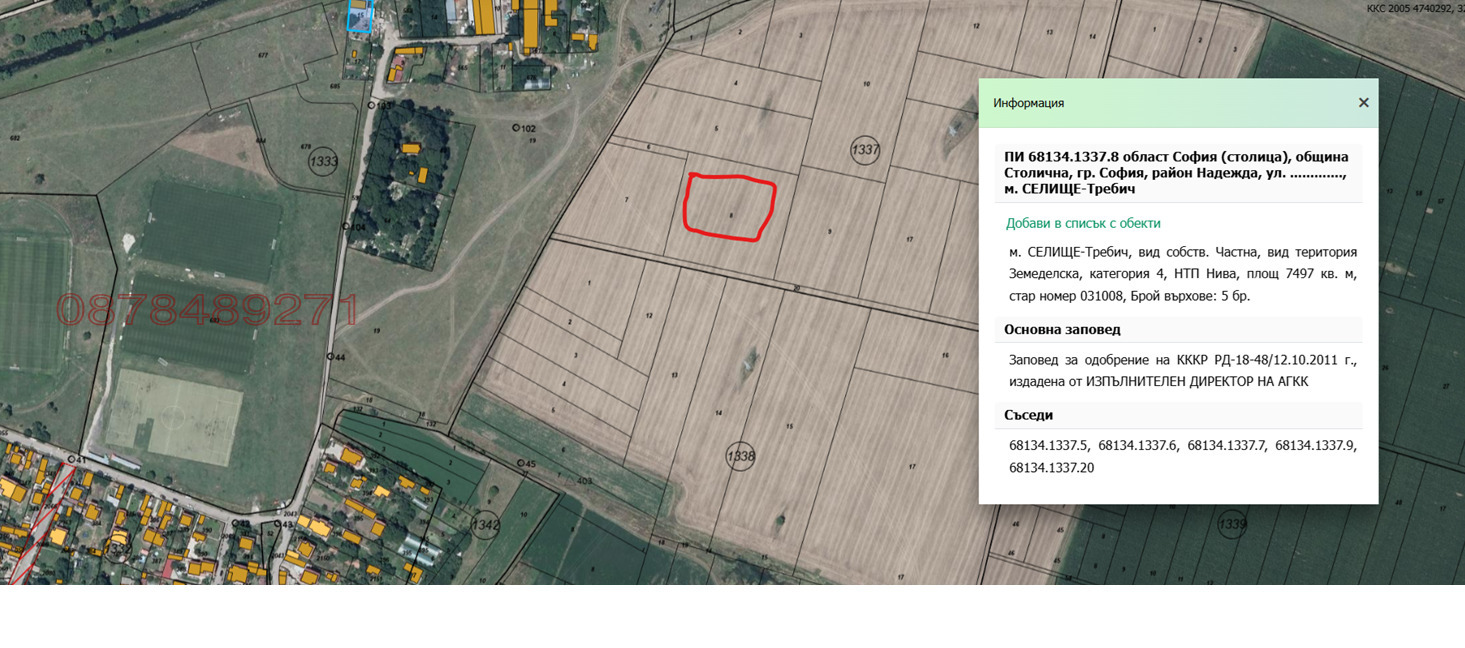Click the Информация panel title bar
The image size is (1465, 648).
pyautogui.click(x=1030, y=102)
